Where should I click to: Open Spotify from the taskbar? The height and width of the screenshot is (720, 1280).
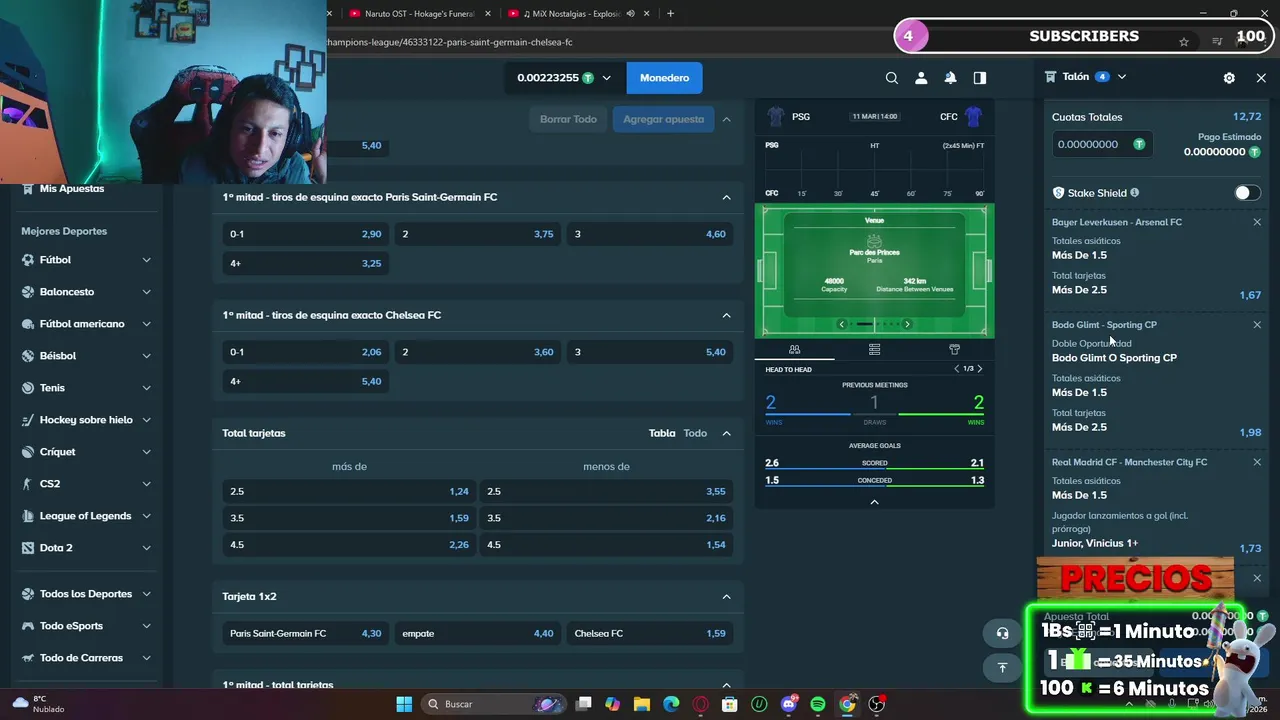(818, 704)
